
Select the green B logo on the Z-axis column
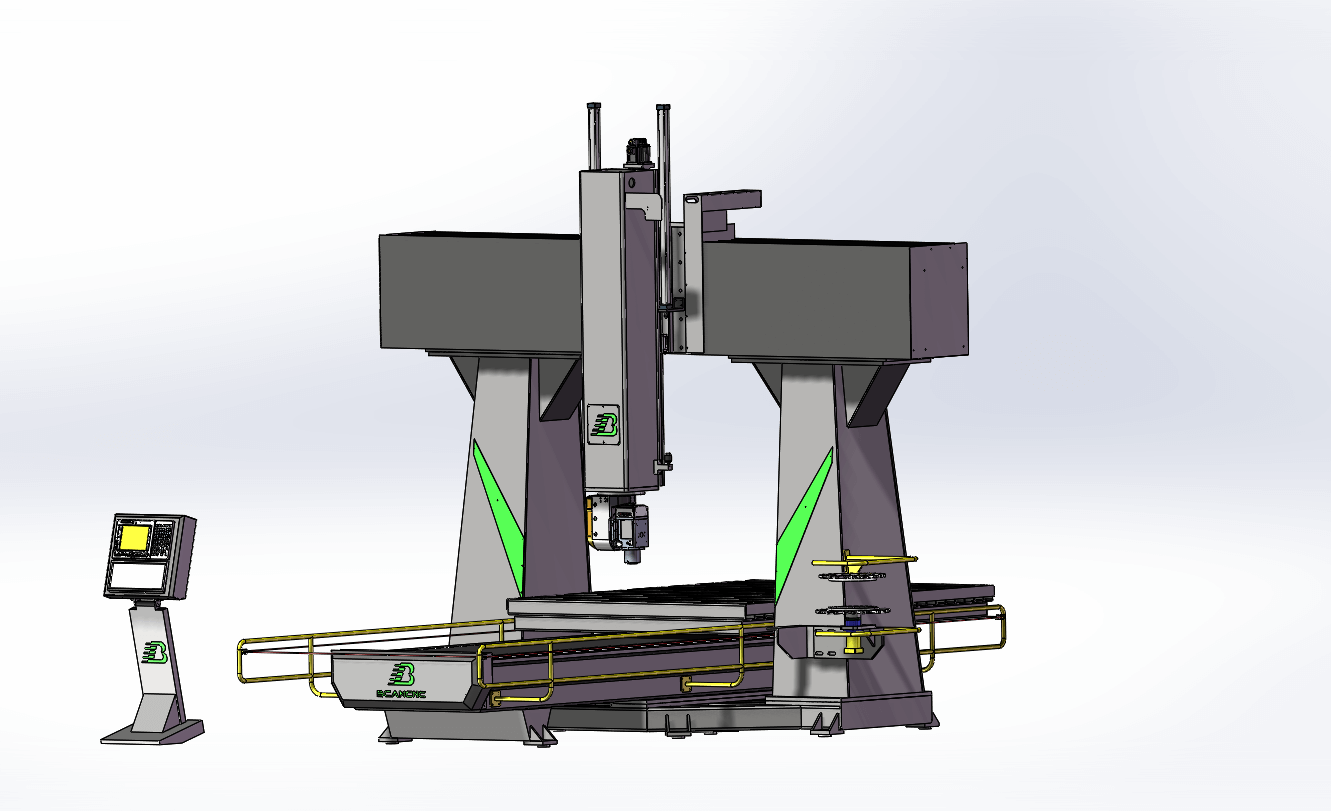[605, 424]
